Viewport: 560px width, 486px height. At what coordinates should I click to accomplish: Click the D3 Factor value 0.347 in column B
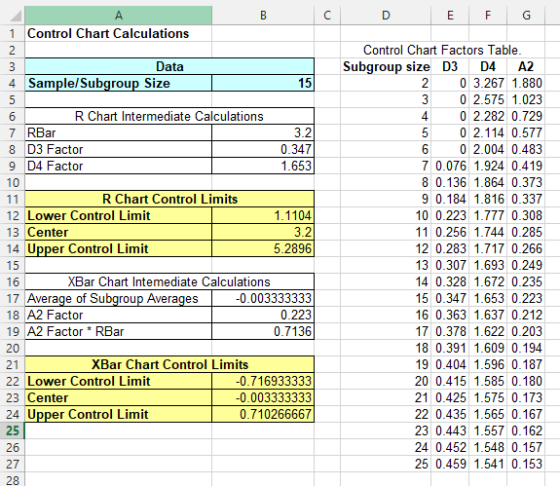(263, 149)
